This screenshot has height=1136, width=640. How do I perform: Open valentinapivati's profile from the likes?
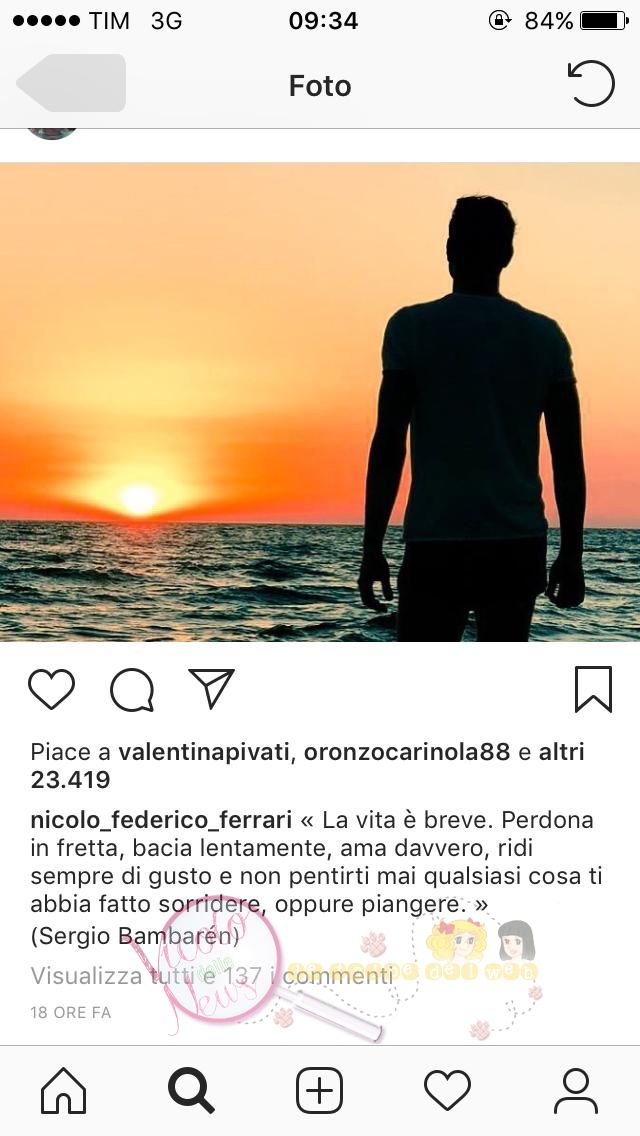(x=204, y=752)
